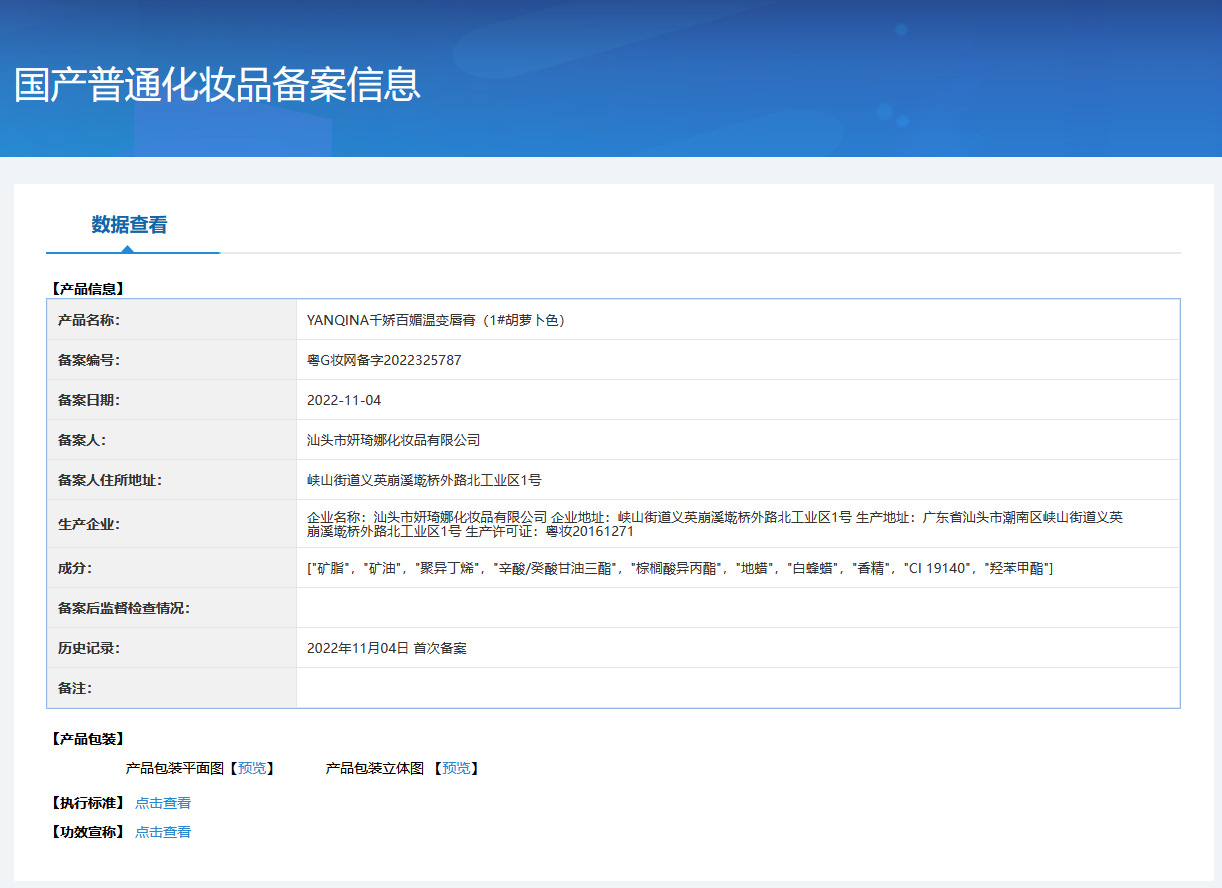
Task: Select the 汕头市妍琦娜化妆品有限公司 filer value
Action: [x=393, y=440]
